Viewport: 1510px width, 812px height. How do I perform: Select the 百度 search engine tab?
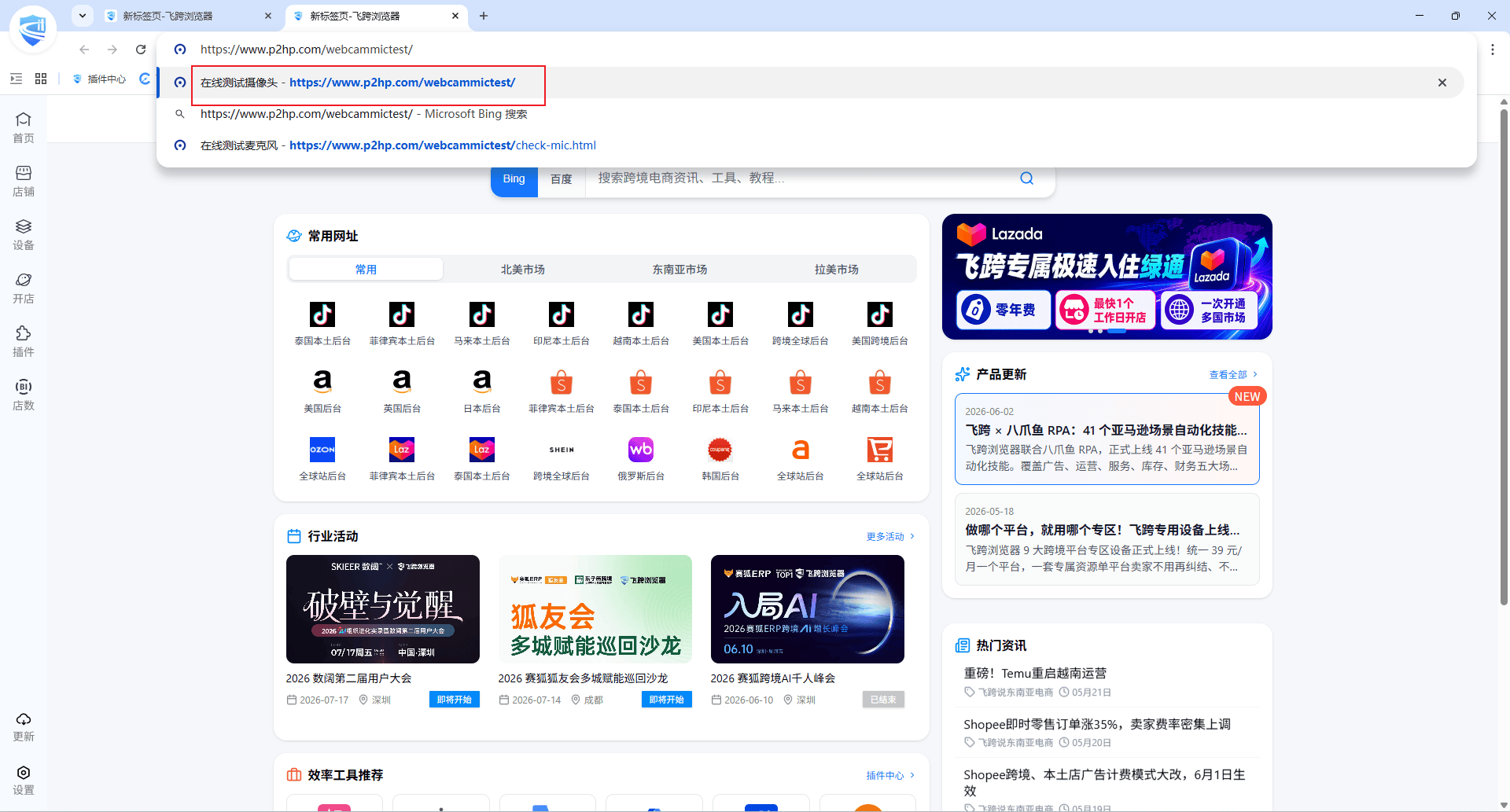pyautogui.click(x=562, y=179)
